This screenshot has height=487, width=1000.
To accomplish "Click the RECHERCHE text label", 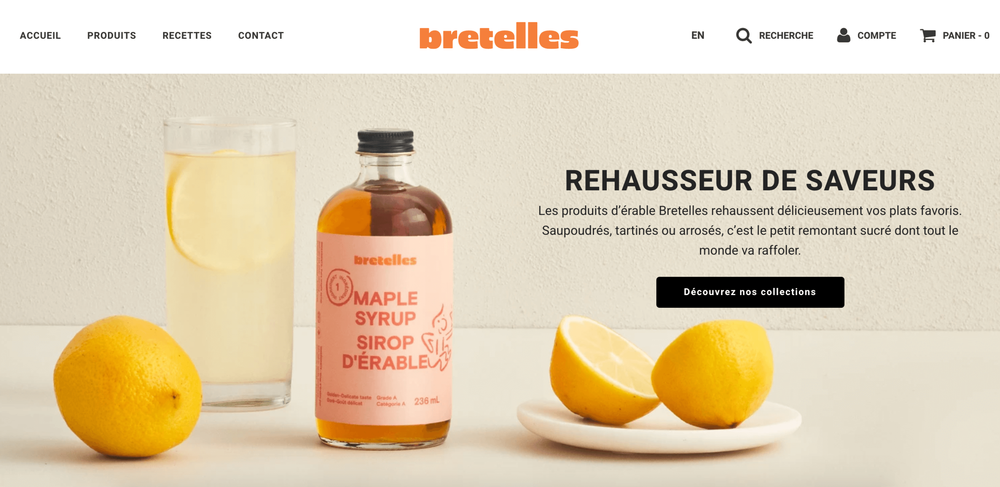I will tap(786, 36).
